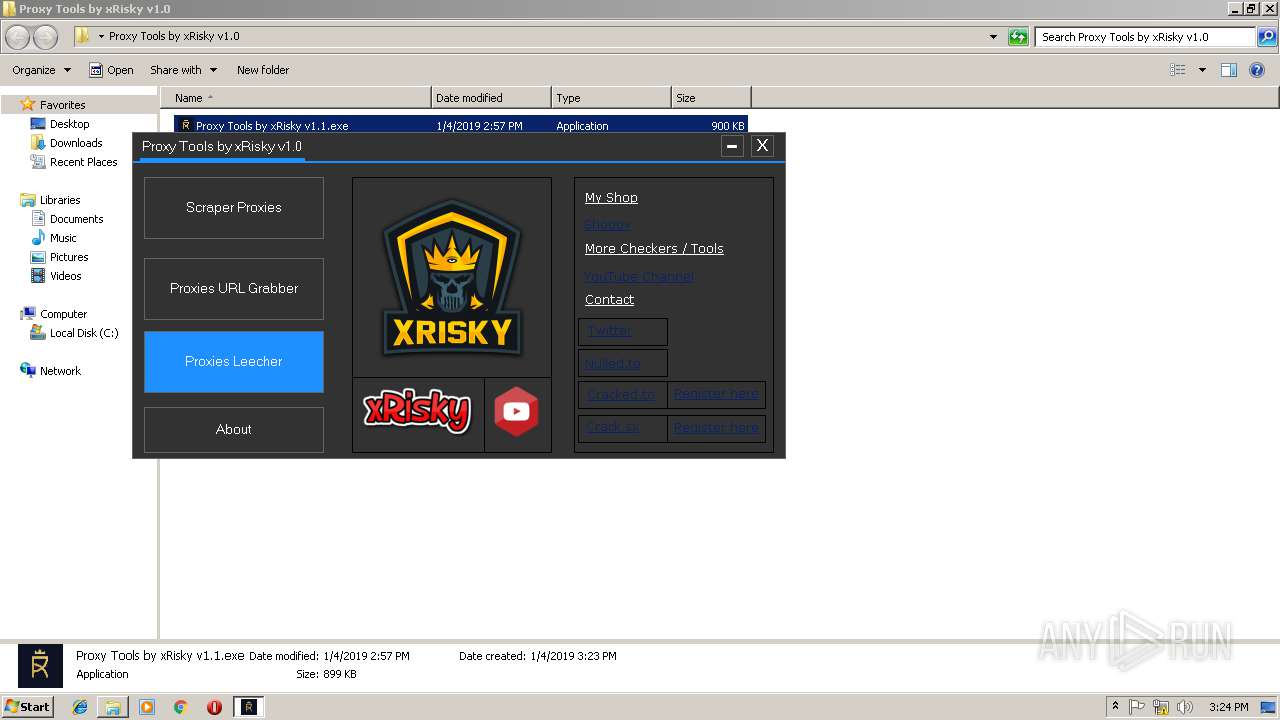Click Register here beside Crack.sx
1280x720 pixels.
(716, 428)
